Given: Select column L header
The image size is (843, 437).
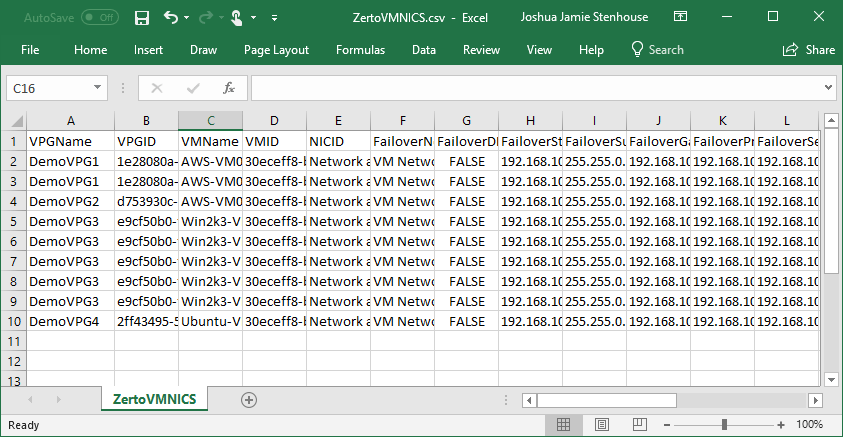Looking at the screenshot, I should pyautogui.click(x=787, y=121).
